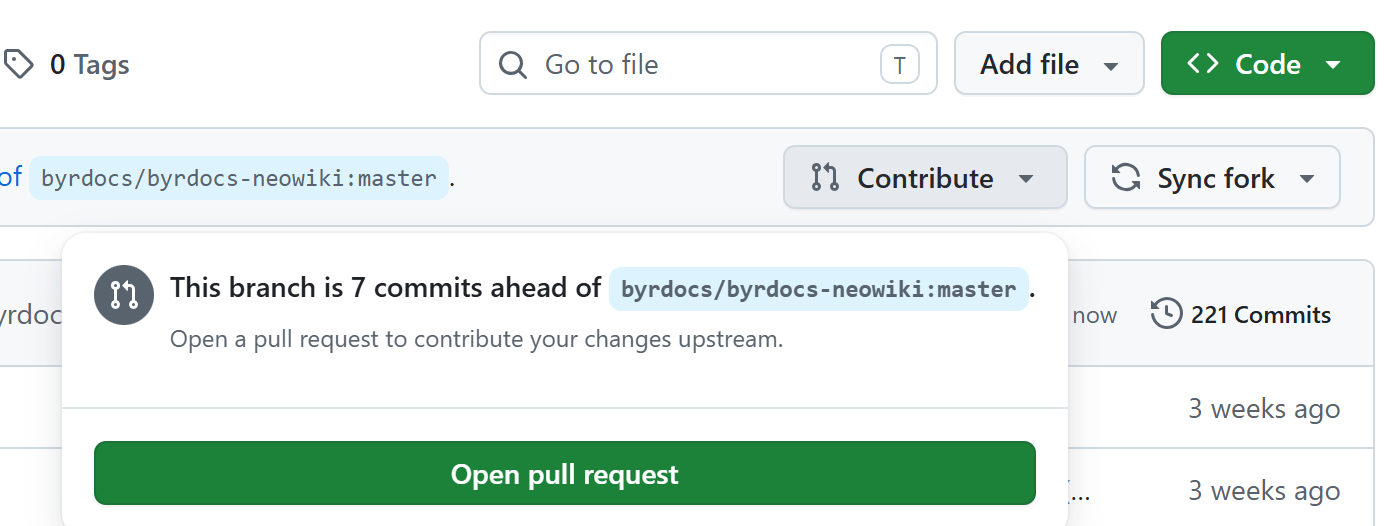Click the round pull request icon in popup
This screenshot has height=526, width=1397.
coord(124,295)
